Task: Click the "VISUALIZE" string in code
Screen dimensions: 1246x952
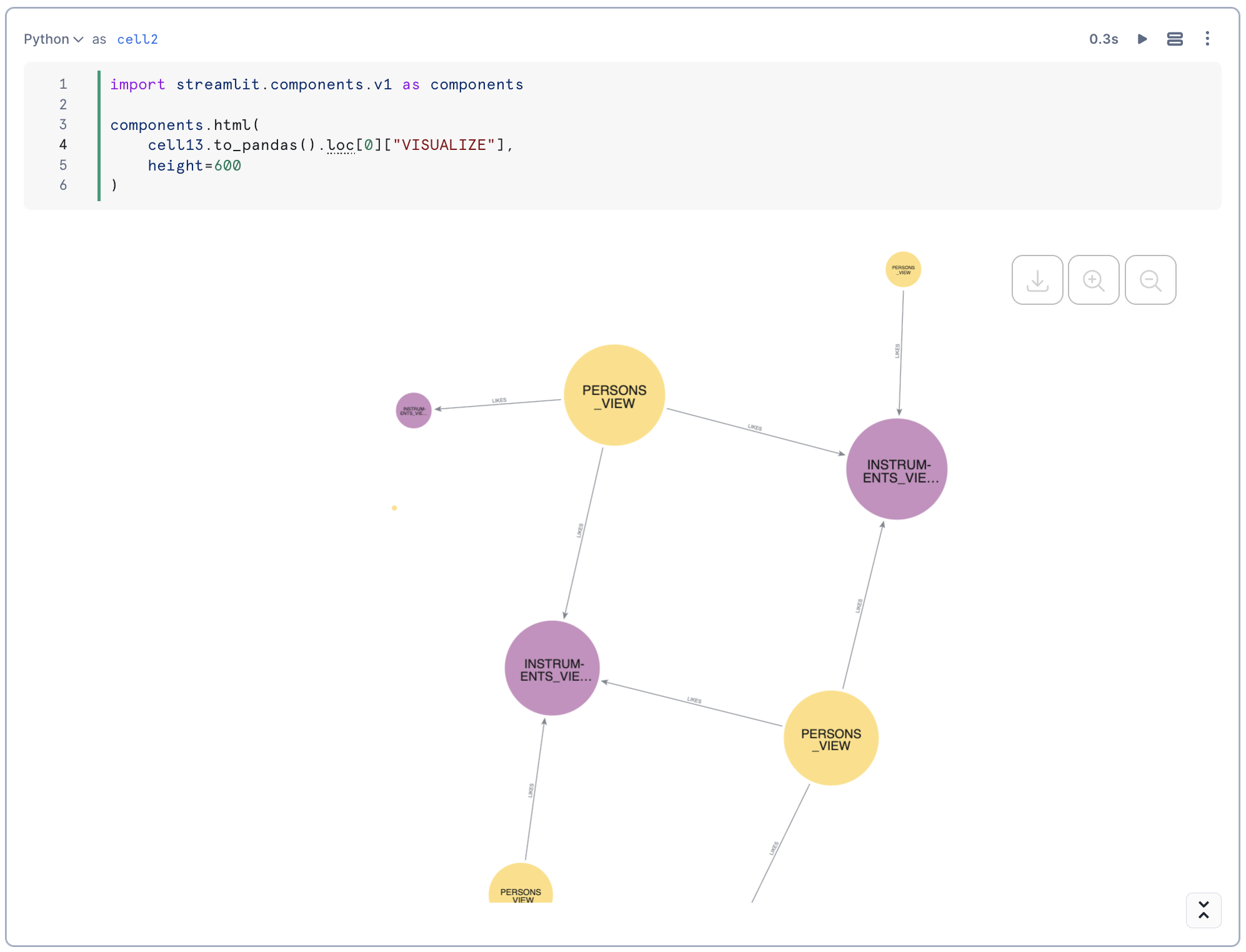Action: pos(444,145)
